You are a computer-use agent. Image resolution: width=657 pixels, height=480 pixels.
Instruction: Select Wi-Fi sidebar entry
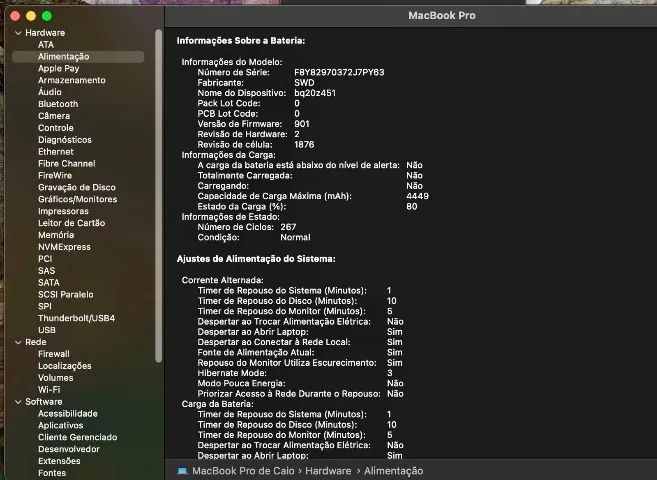click(x=49, y=390)
